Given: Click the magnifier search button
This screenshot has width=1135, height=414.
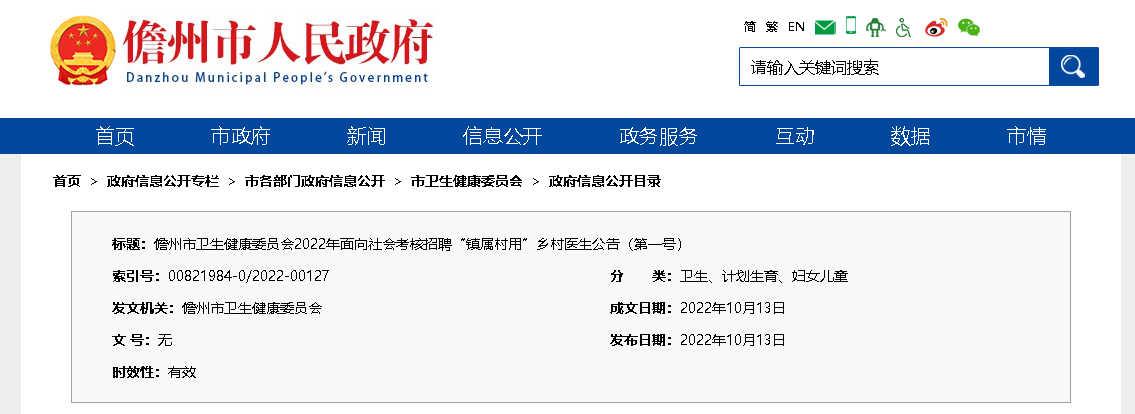Looking at the screenshot, I should 1073,67.
